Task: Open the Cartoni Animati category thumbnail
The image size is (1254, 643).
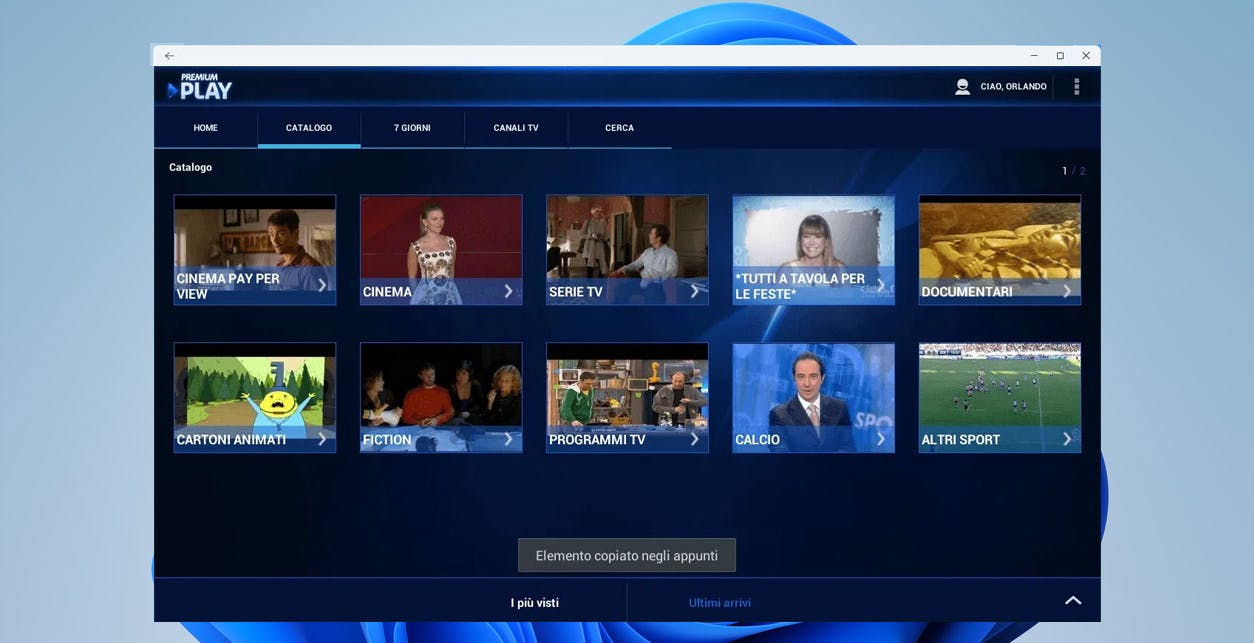Action: pyautogui.click(x=254, y=397)
